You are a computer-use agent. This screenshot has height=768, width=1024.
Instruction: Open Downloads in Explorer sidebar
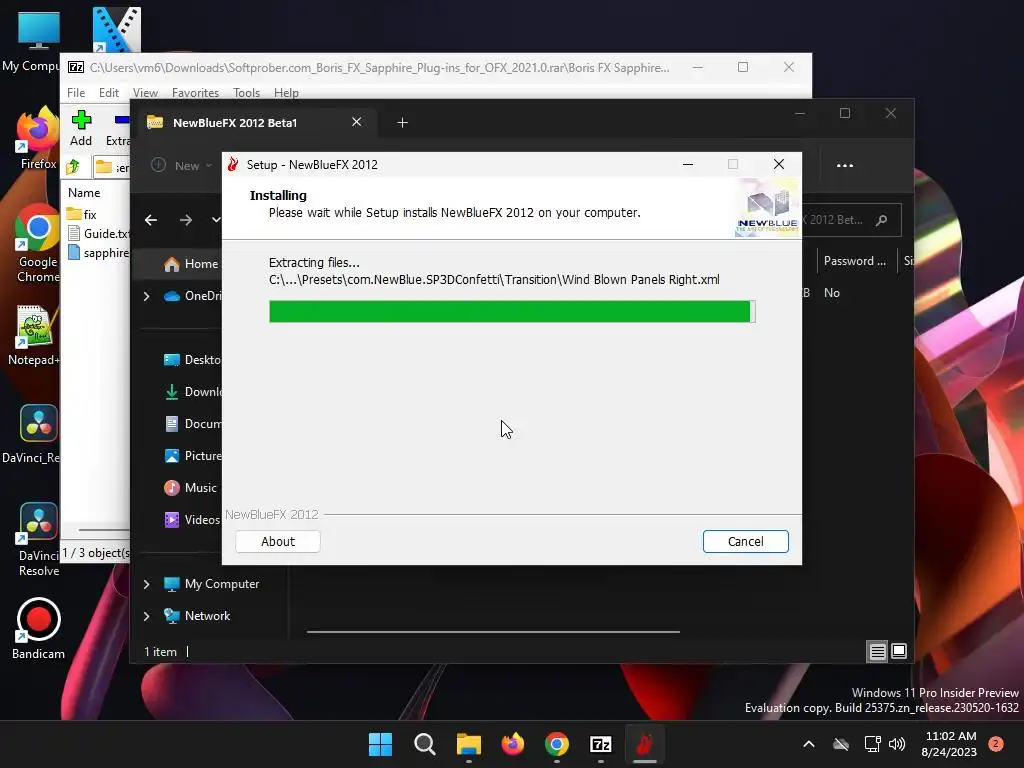(192, 392)
